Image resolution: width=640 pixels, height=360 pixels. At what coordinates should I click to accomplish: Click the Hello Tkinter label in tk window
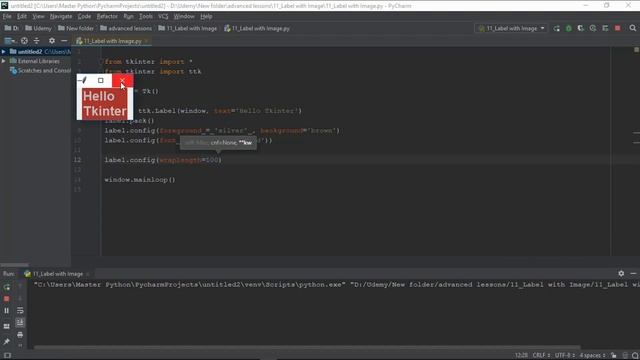[x=104, y=104]
